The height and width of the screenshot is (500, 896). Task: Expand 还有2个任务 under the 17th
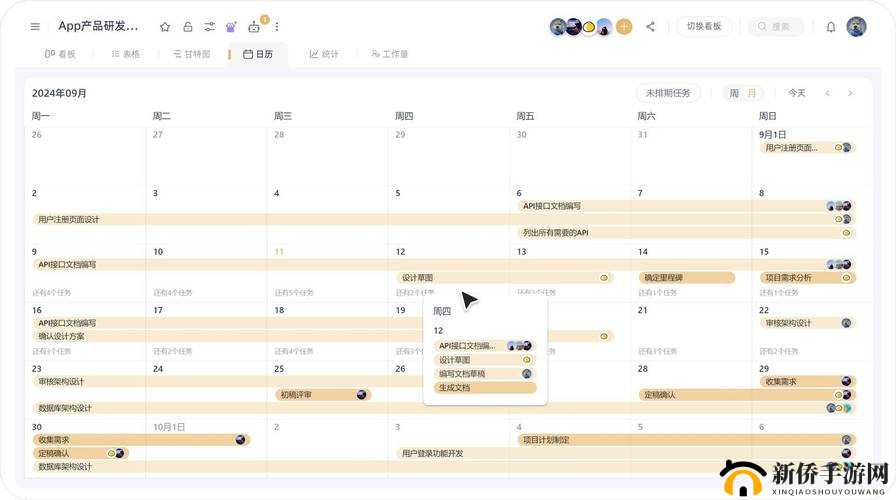(173, 351)
